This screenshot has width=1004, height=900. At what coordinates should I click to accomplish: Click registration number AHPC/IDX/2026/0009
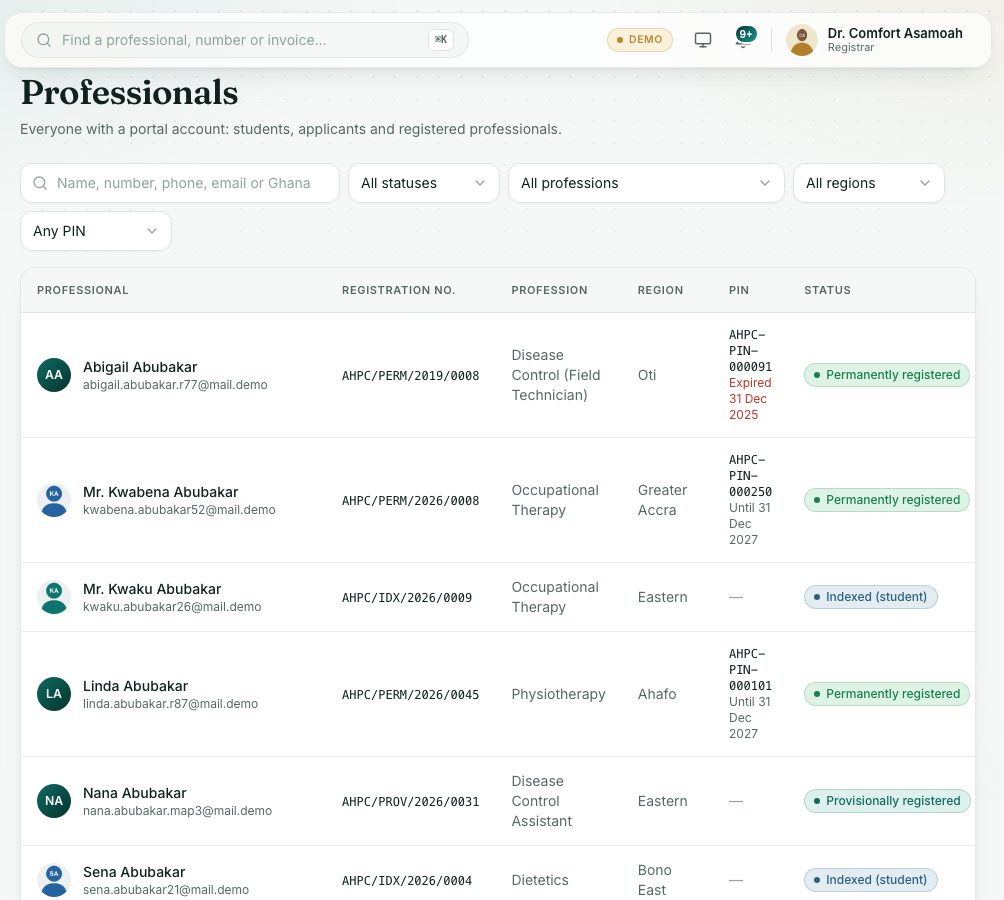coord(407,598)
